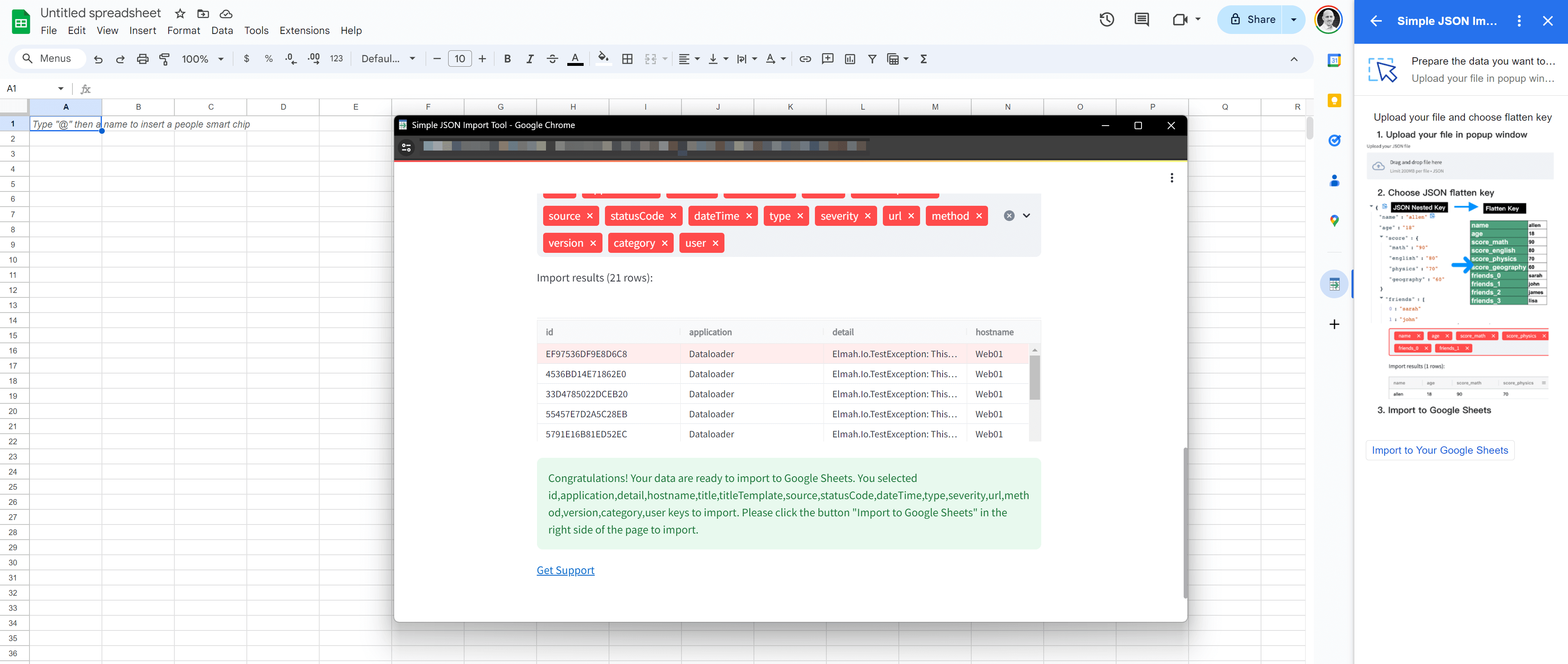Open the zoom level dropdown
The width and height of the screenshot is (1568, 664).
point(202,59)
